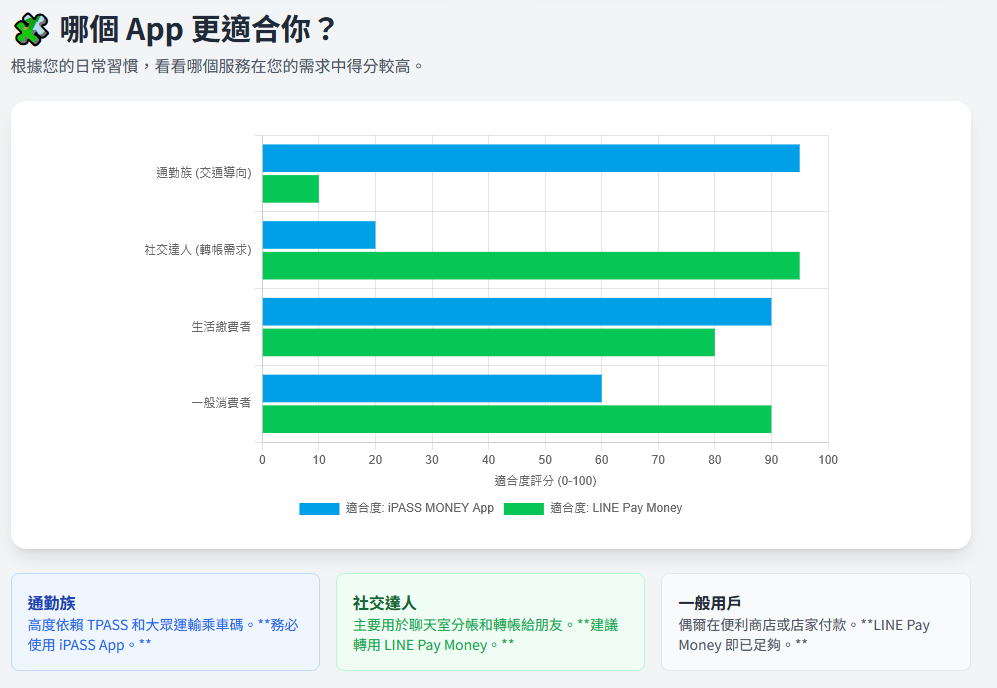Screen dimensions: 997x688
Task: Open the 社交達人 recommendation card
Action: pyautogui.click(x=490, y=622)
